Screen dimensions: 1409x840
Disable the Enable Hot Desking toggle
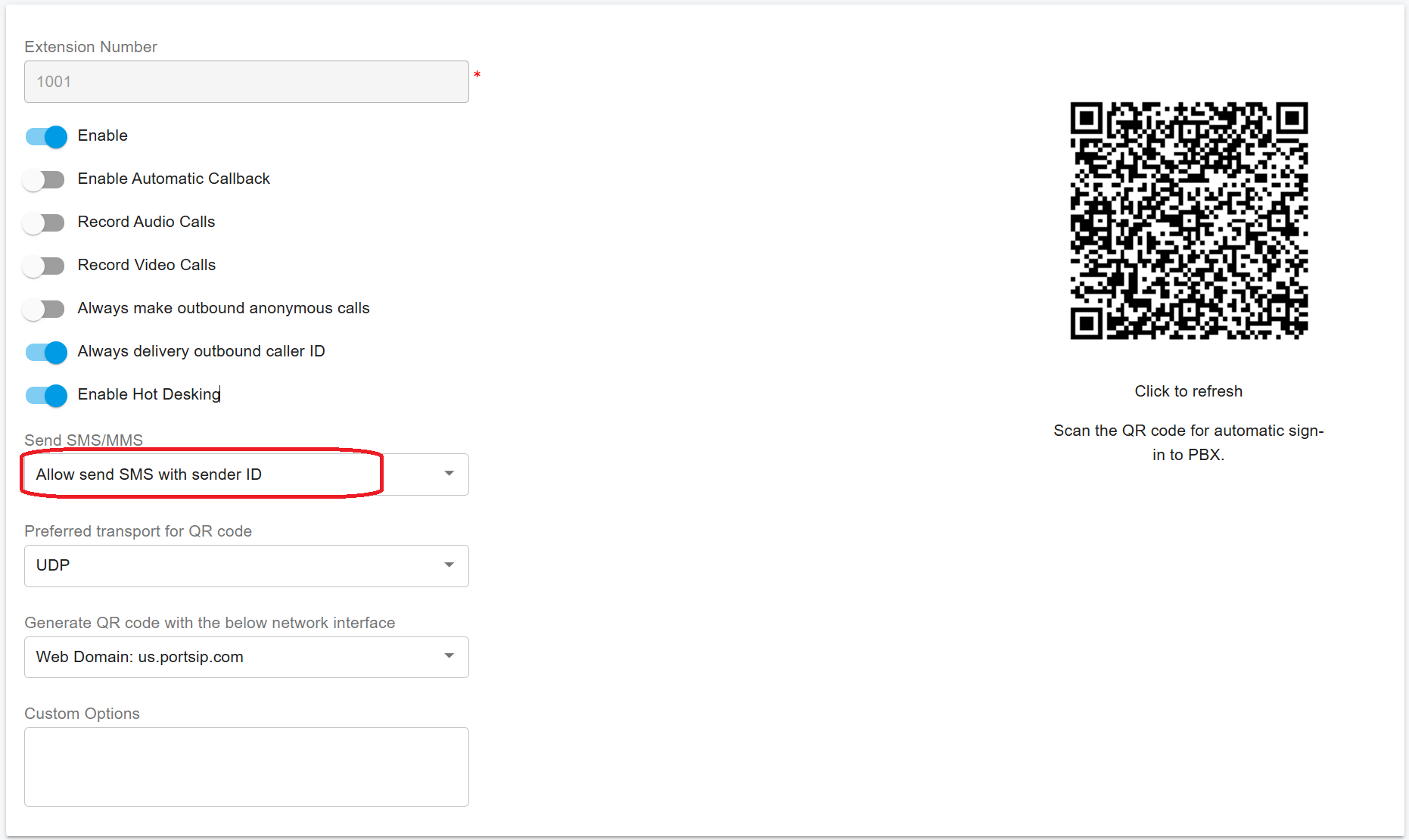[46, 395]
